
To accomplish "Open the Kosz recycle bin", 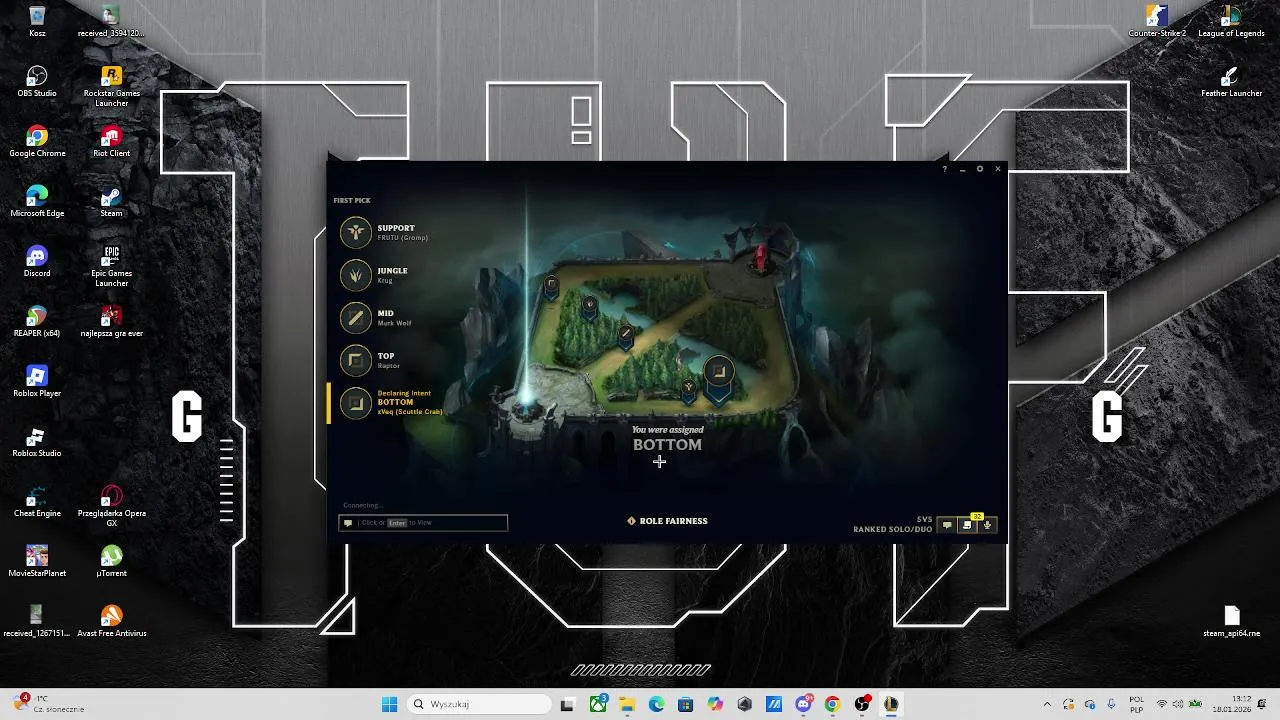I will [x=37, y=22].
